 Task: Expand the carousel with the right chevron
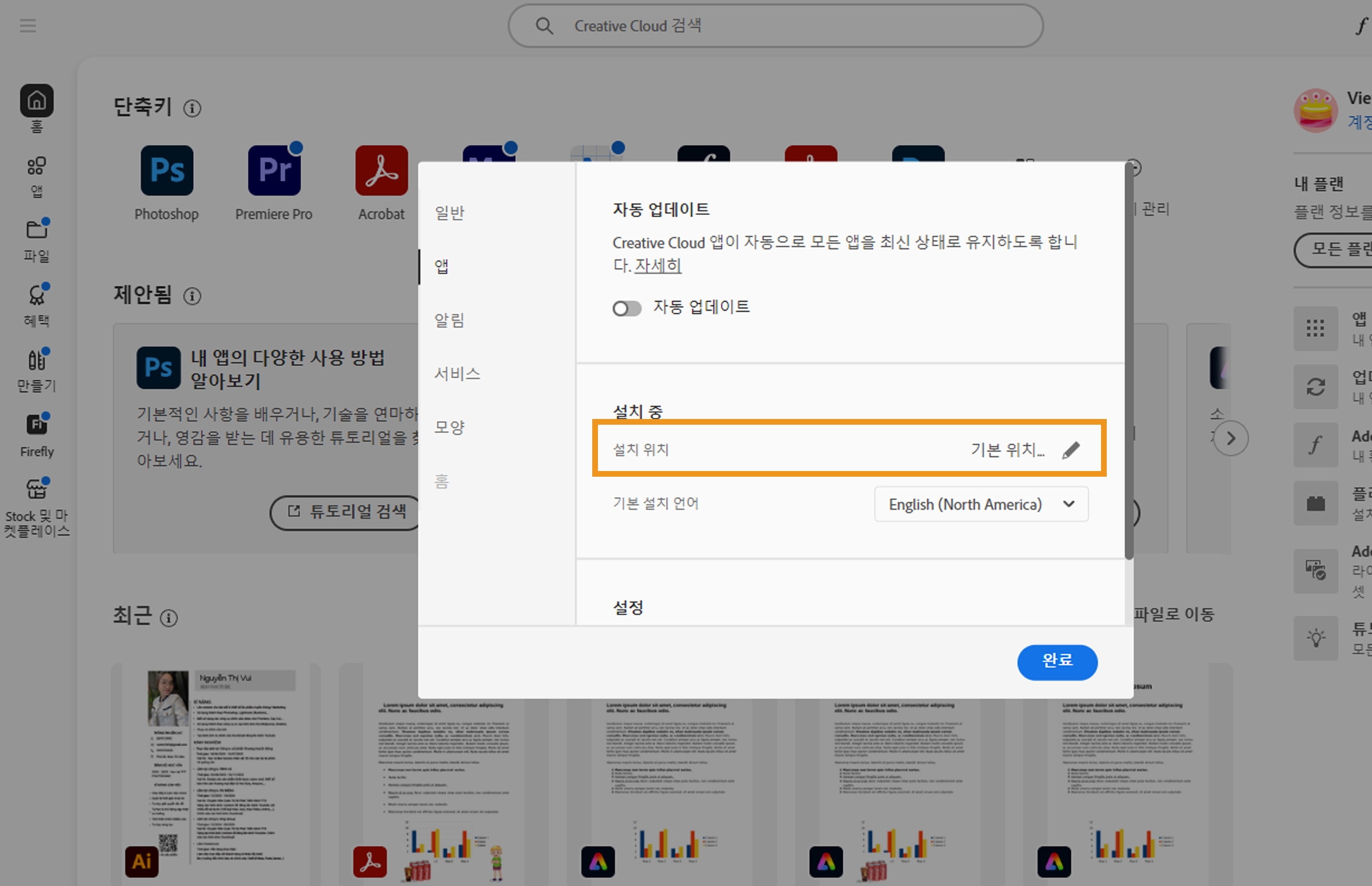pyautogui.click(x=1230, y=438)
